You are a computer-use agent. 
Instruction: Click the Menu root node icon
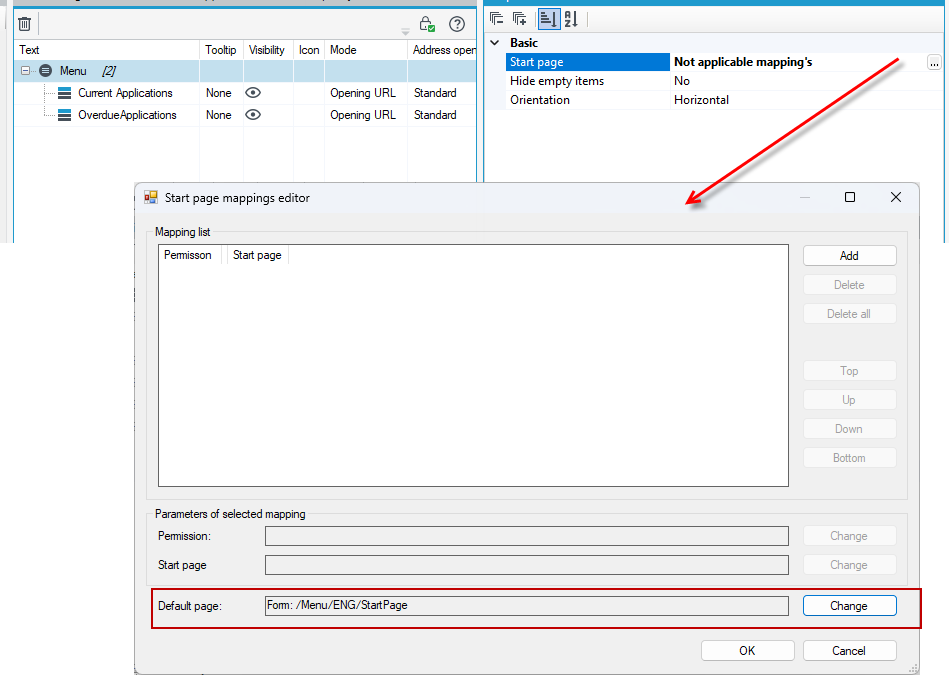45,71
